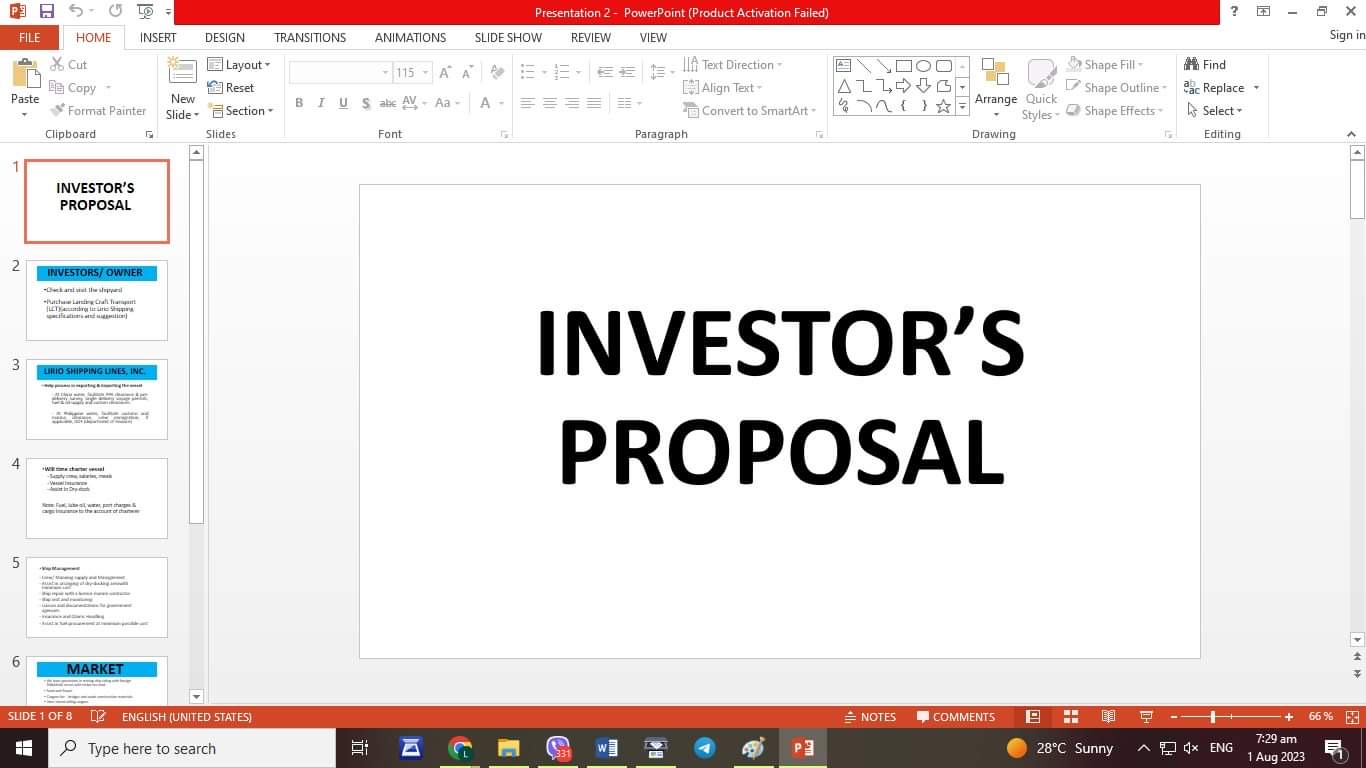Cut the selection

click(68, 64)
